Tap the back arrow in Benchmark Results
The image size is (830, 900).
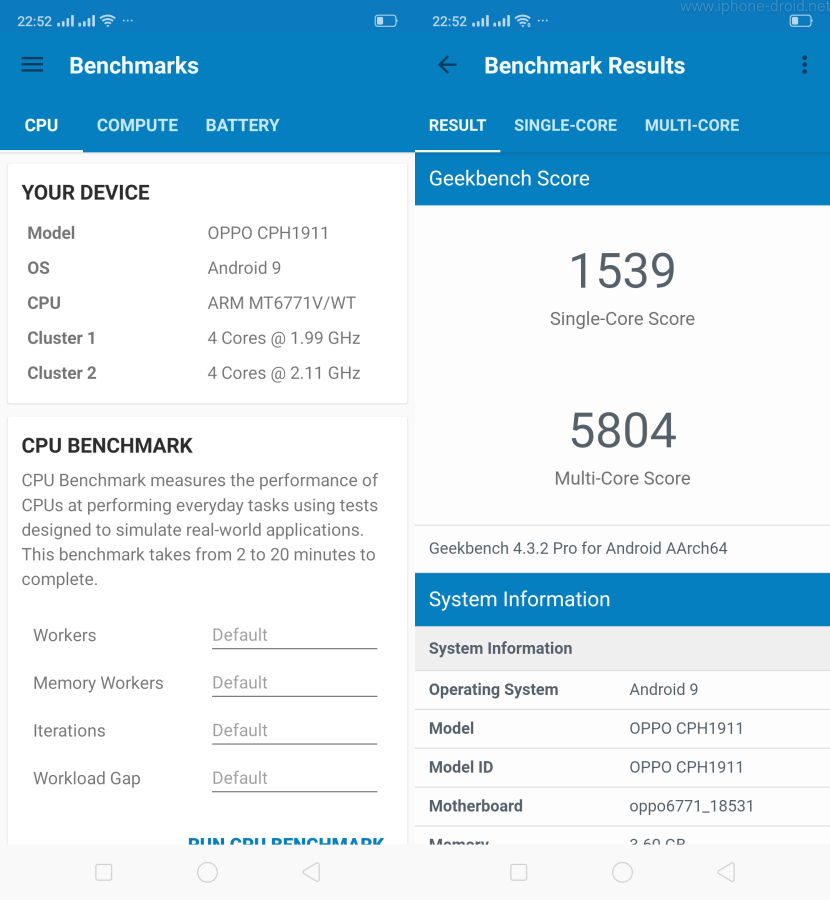point(447,65)
